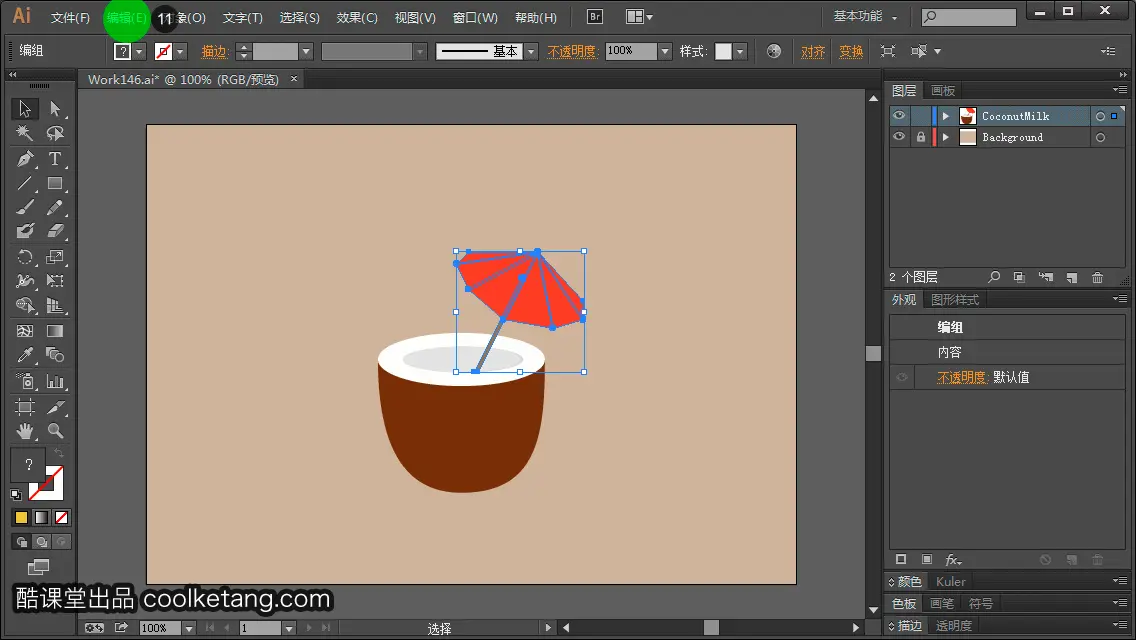Viewport: 1136px width, 640px height.
Task: Open the brush definition 基本 dropdown
Action: click(x=532, y=51)
